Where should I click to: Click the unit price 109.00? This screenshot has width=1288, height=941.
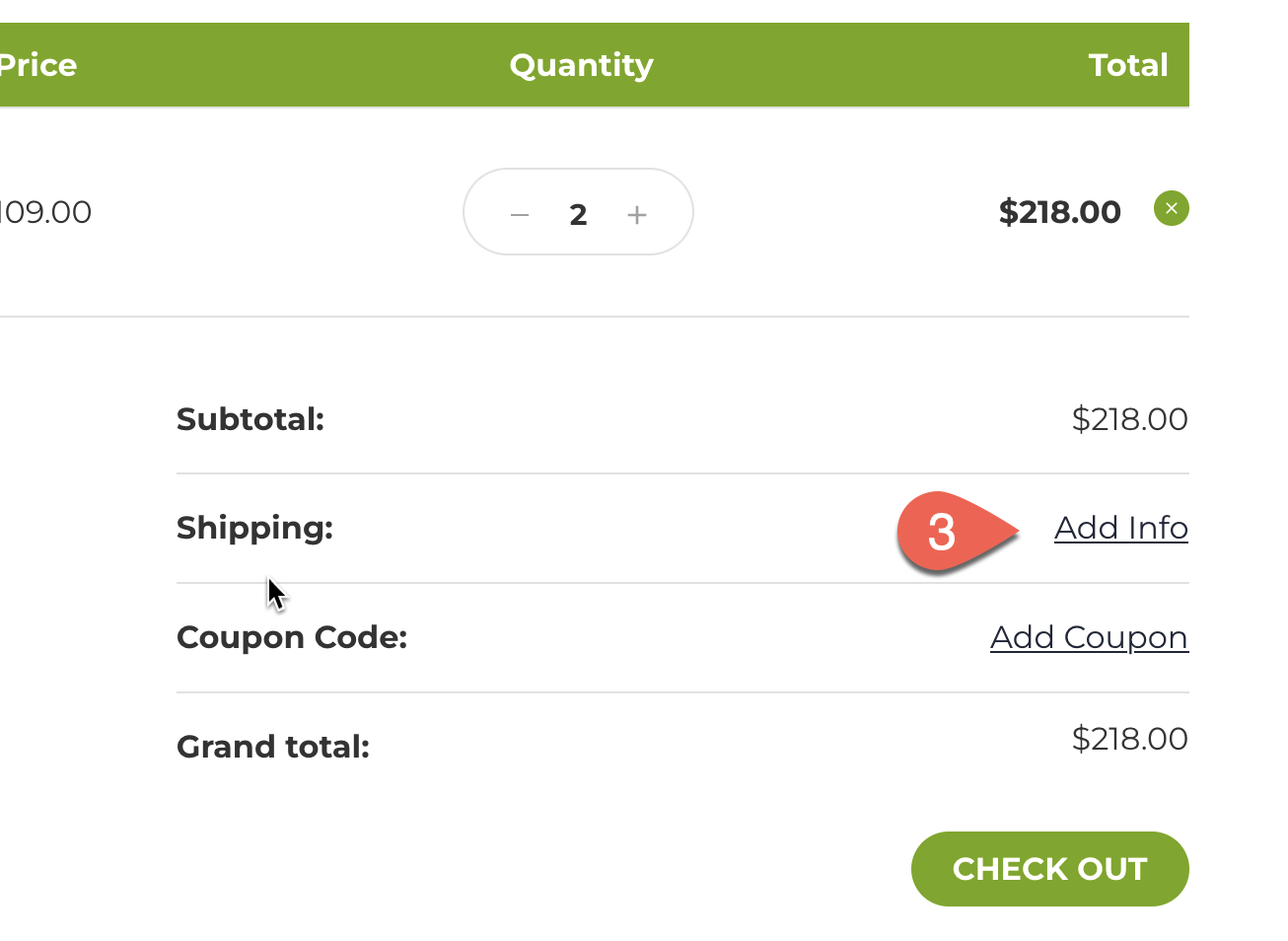tap(45, 212)
